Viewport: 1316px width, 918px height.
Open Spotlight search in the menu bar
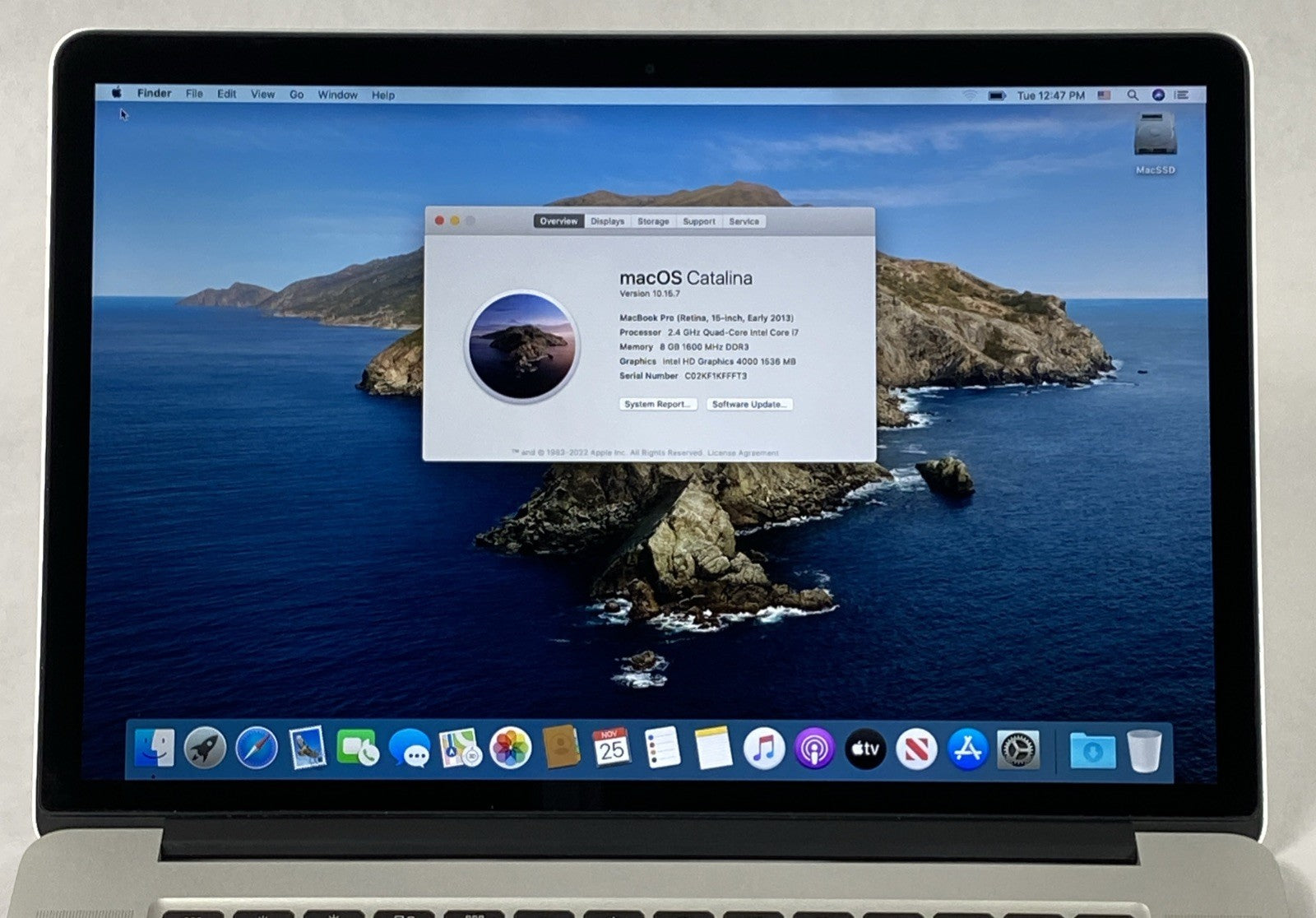click(x=1133, y=95)
